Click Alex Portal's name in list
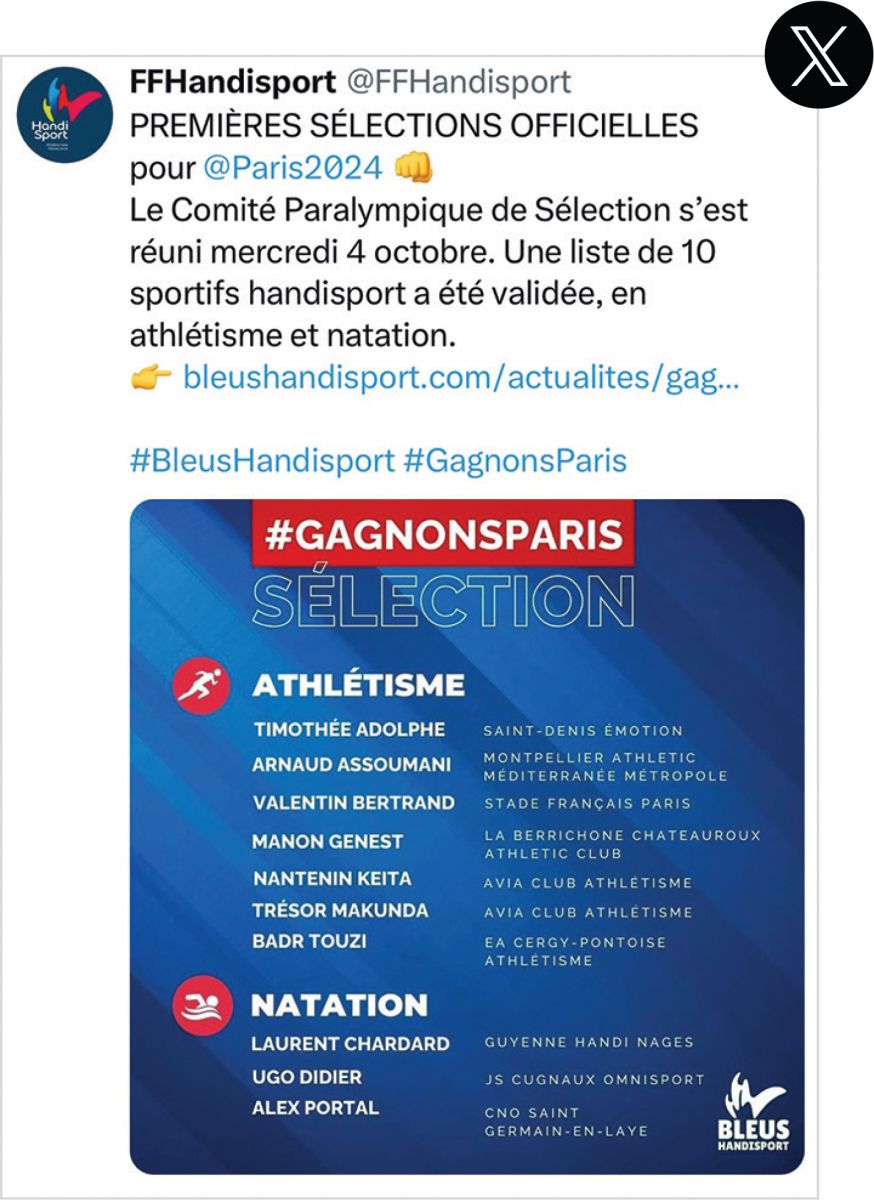This screenshot has height=1200, width=874. [x=314, y=1108]
